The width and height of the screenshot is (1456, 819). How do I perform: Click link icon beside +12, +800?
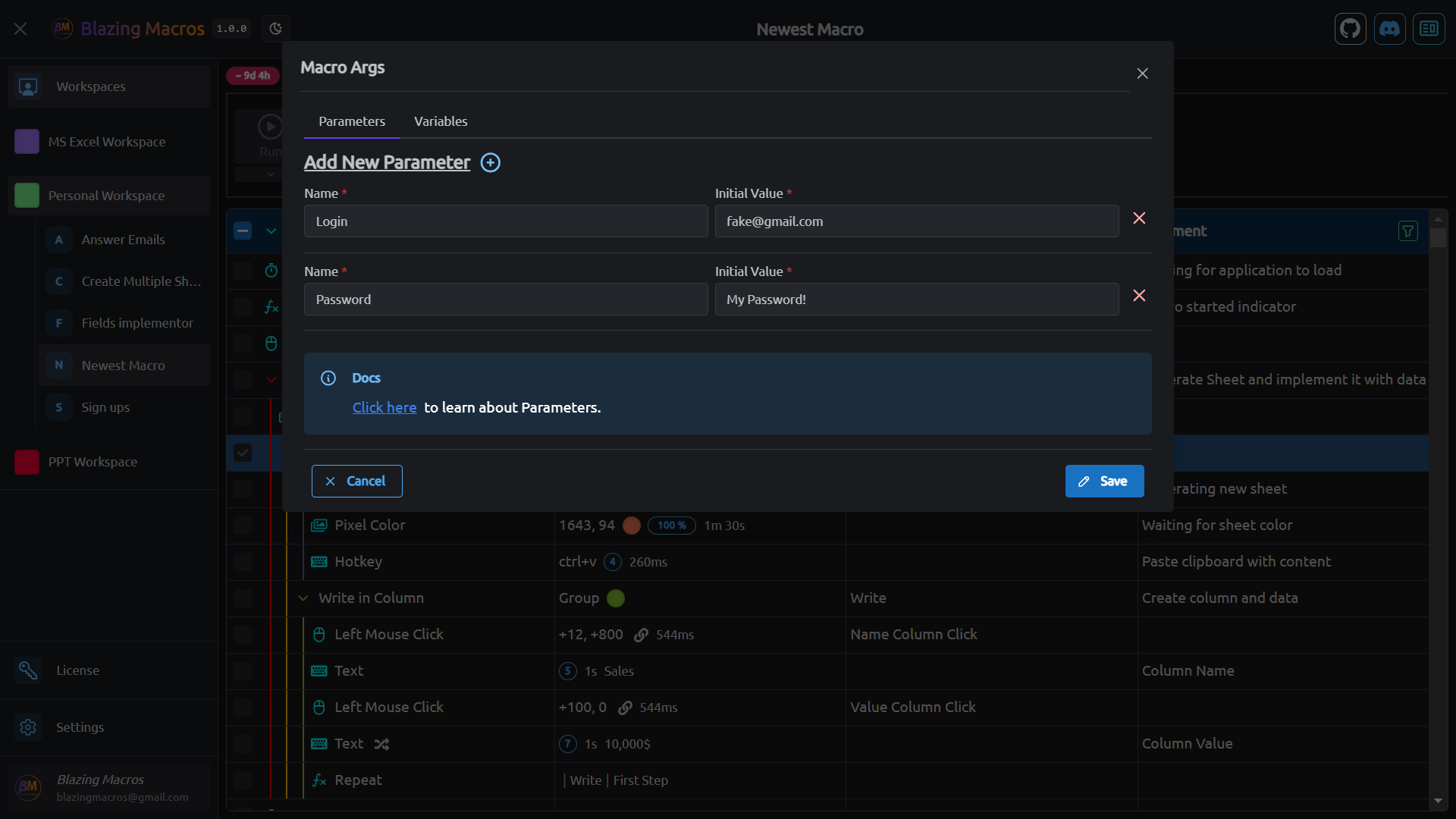641,635
